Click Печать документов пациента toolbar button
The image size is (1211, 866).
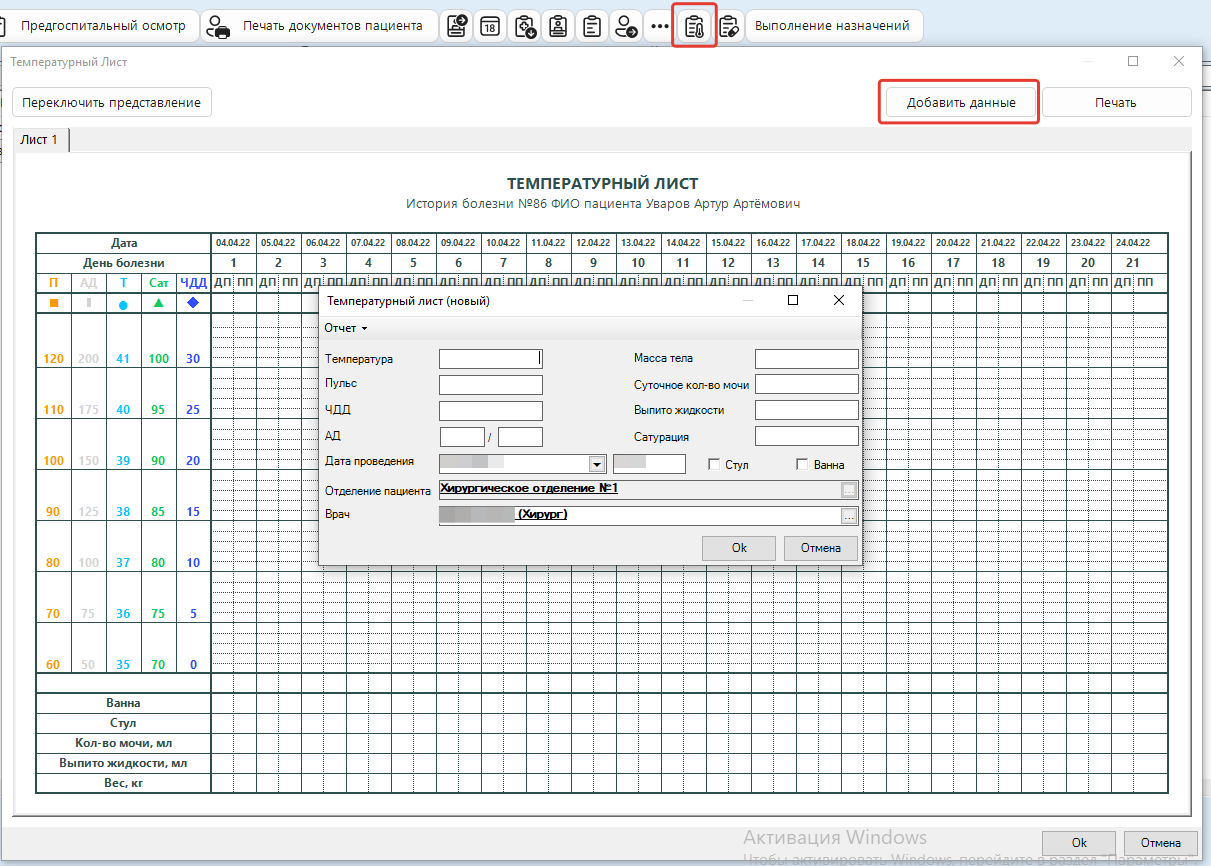(x=319, y=26)
